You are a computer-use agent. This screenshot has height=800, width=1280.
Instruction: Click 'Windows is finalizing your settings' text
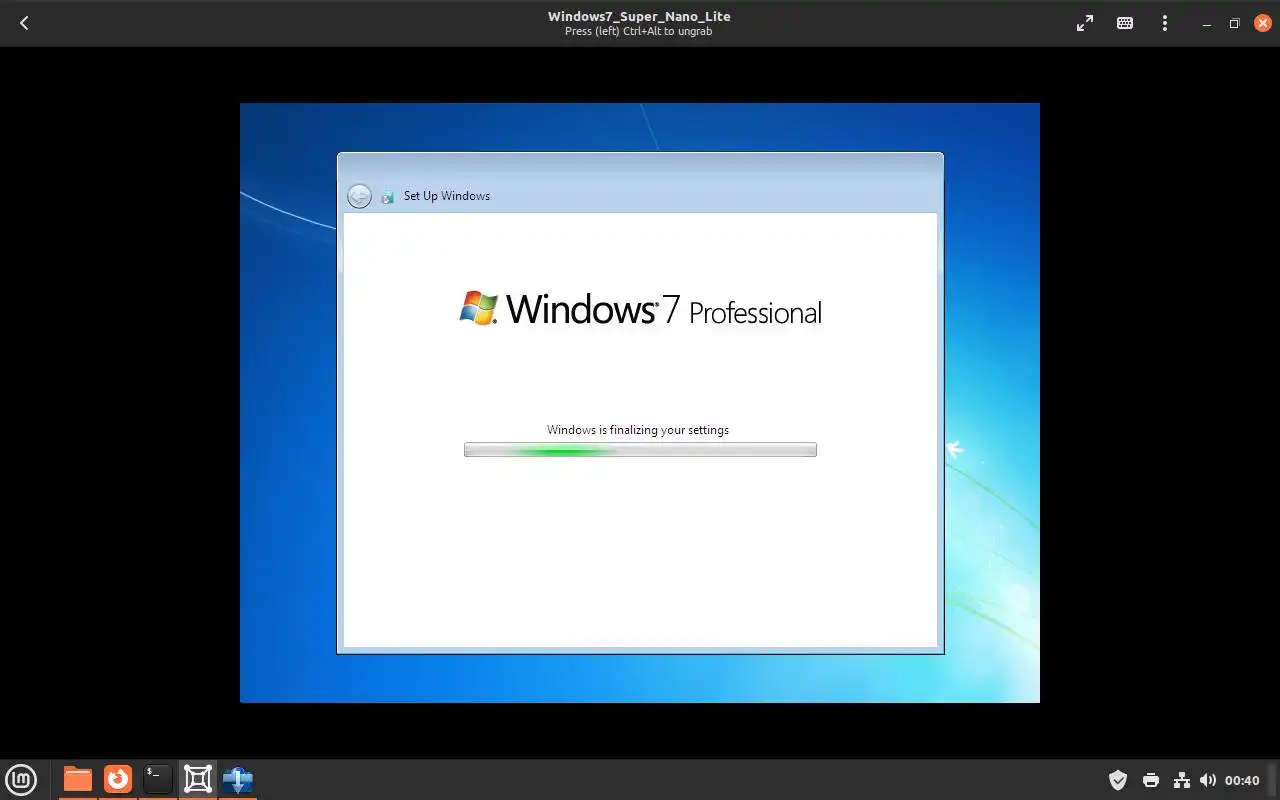tap(638, 430)
